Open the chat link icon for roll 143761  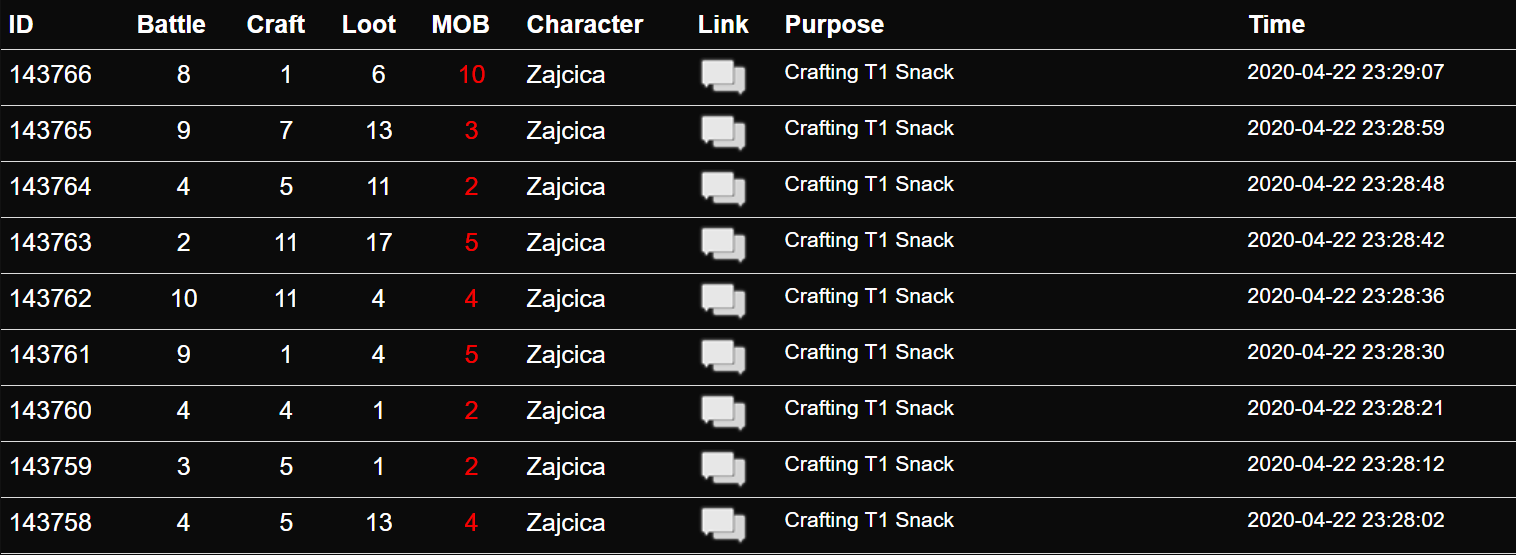click(x=723, y=357)
